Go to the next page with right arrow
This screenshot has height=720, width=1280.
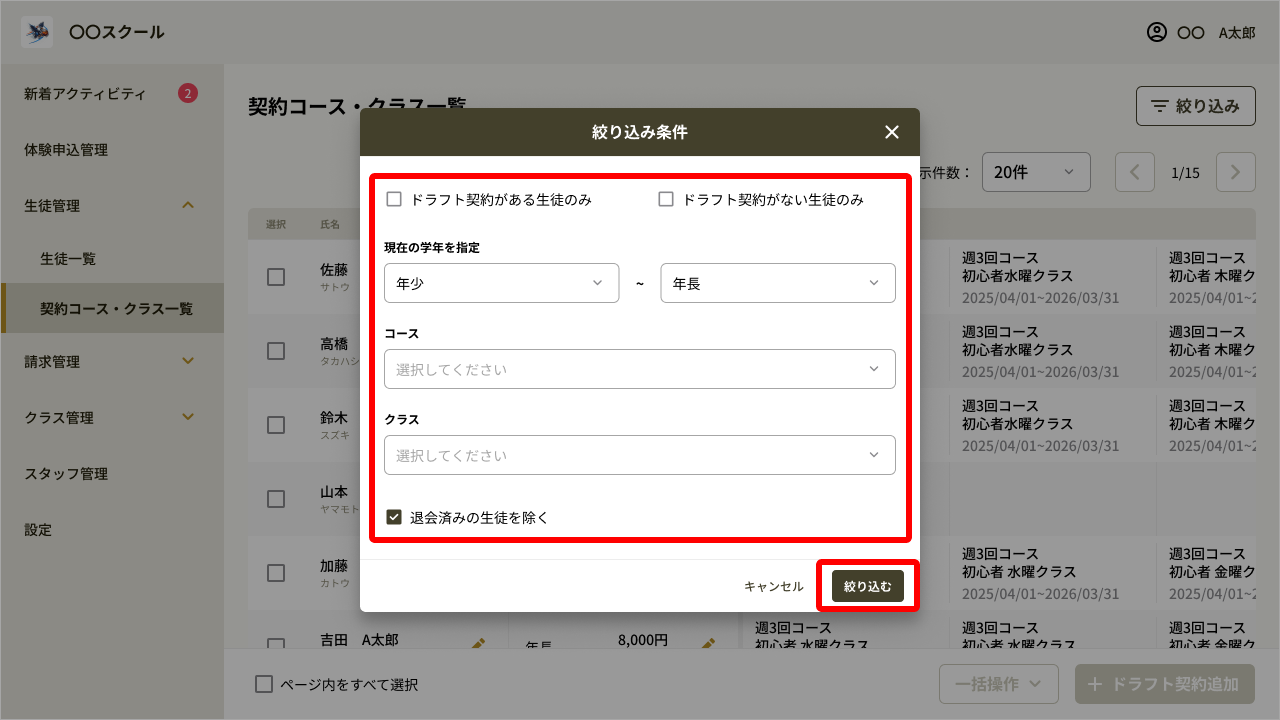click(x=1235, y=172)
